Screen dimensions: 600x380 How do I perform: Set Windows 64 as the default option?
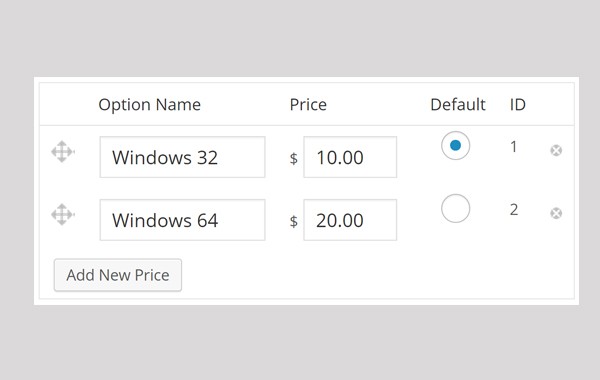(x=455, y=208)
